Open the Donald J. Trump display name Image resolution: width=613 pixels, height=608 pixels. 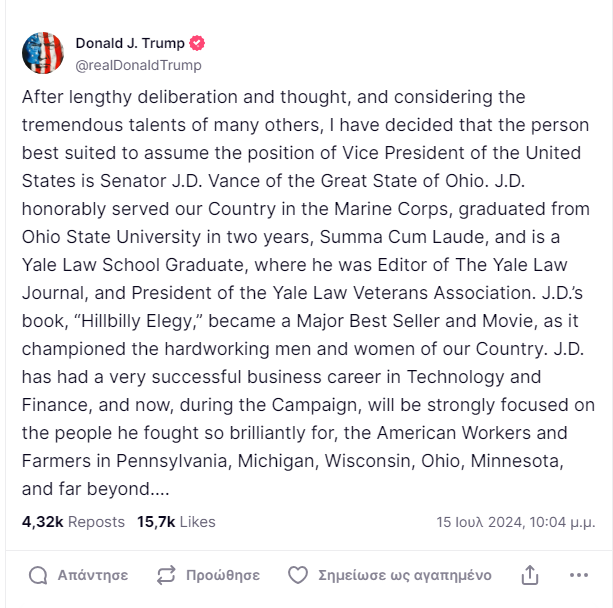(x=130, y=44)
